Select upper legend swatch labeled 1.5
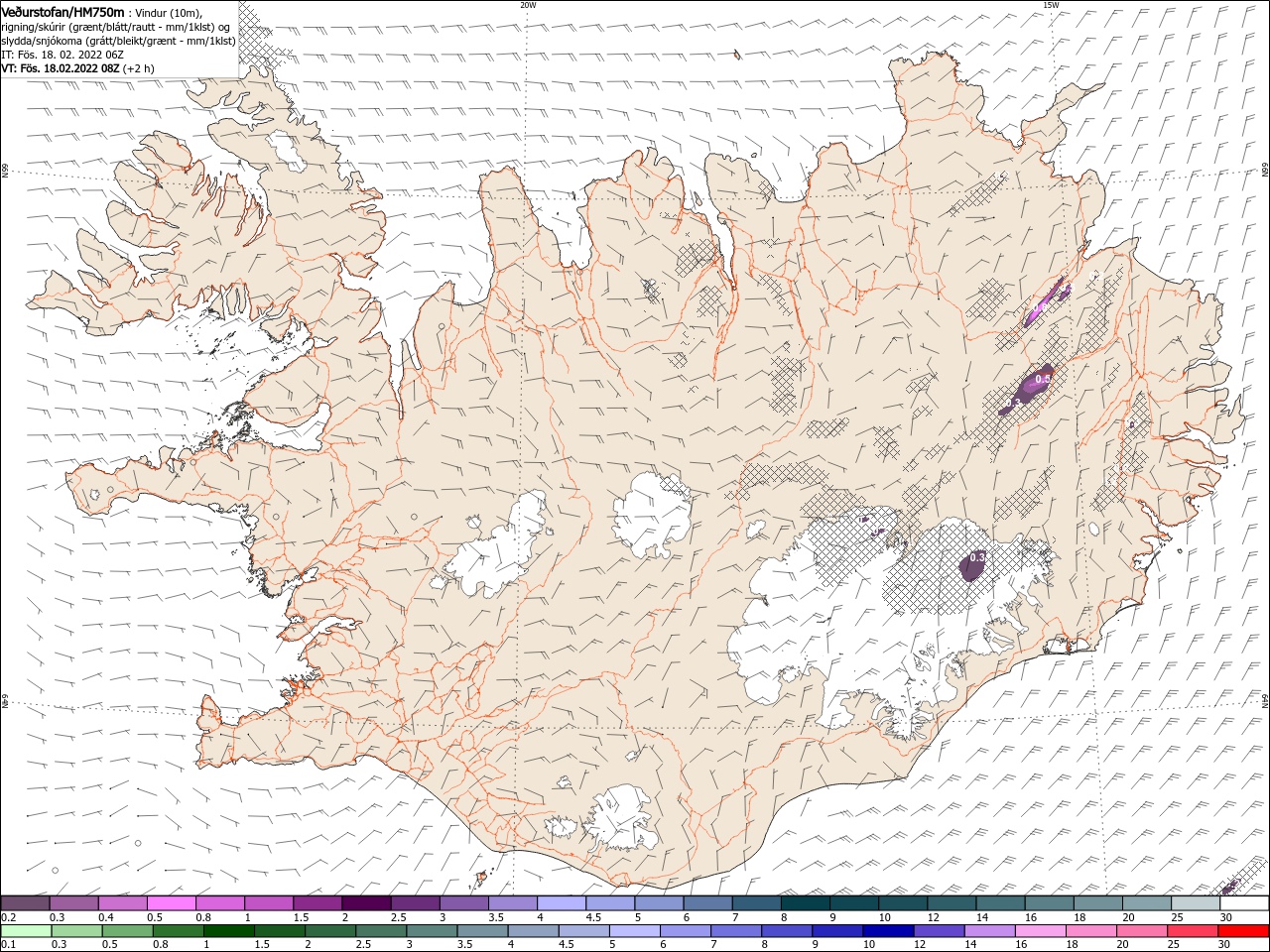 pos(317,902)
